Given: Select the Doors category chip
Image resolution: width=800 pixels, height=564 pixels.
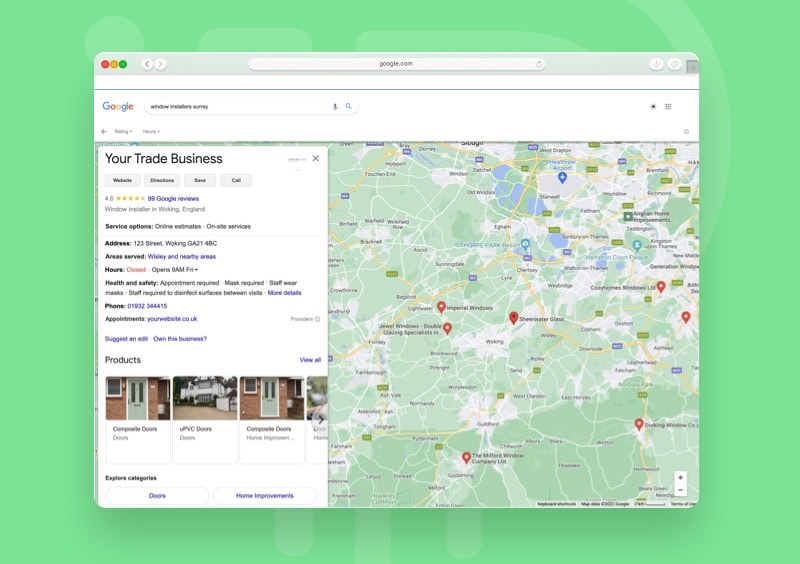Looking at the screenshot, I should (x=157, y=496).
